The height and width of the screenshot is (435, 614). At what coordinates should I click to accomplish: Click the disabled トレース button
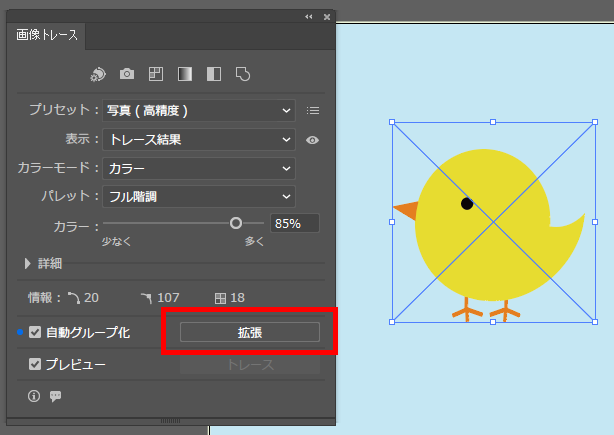click(250, 365)
